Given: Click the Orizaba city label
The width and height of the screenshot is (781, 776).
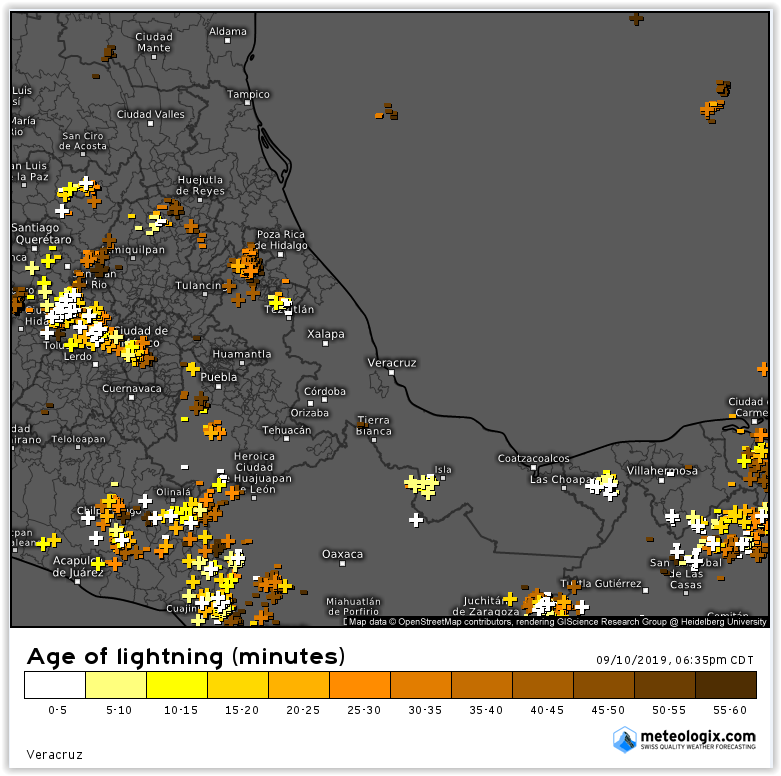Looking at the screenshot, I should click(310, 413).
